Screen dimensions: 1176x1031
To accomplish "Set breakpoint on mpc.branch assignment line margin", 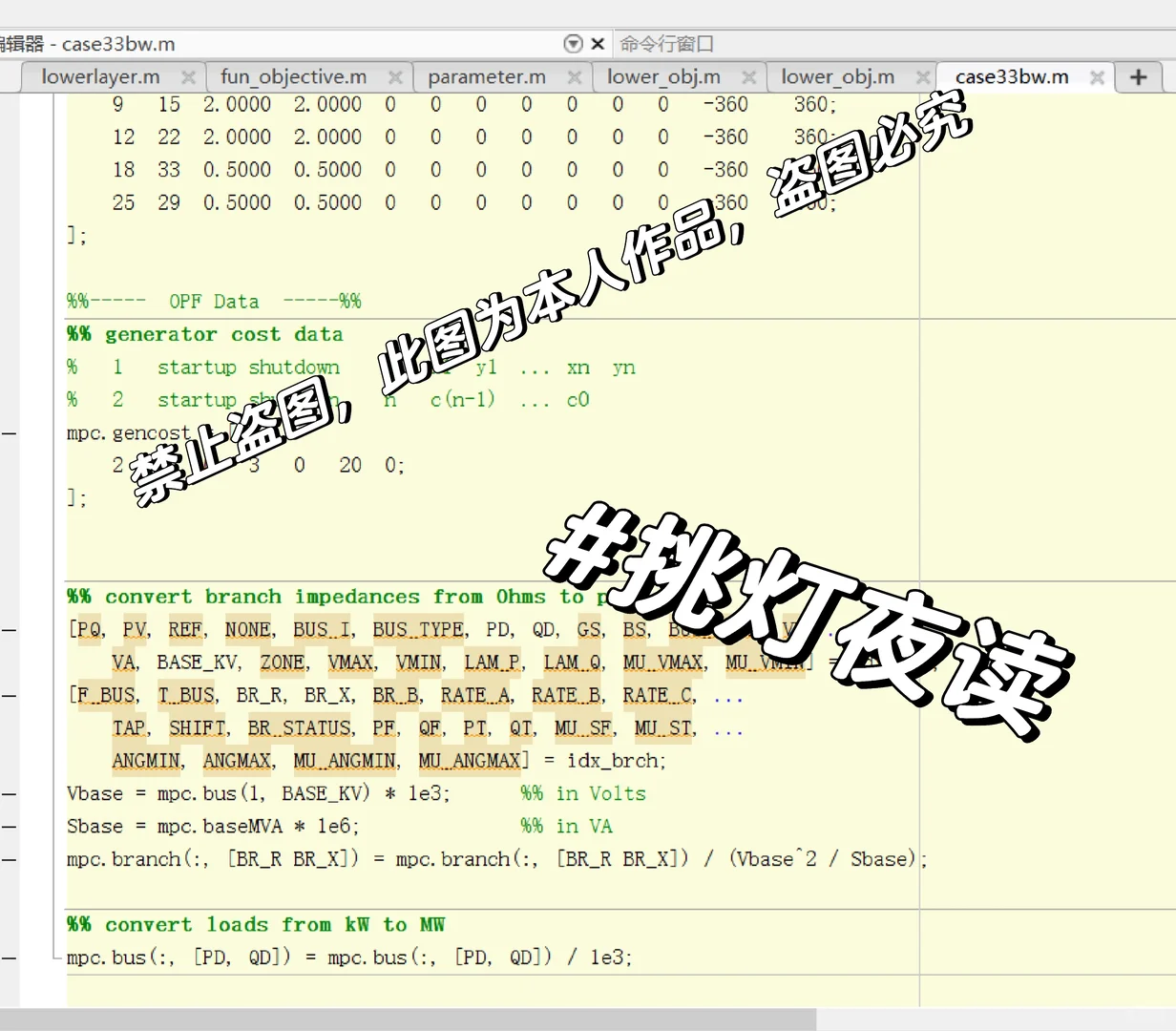I will point(9,860).
